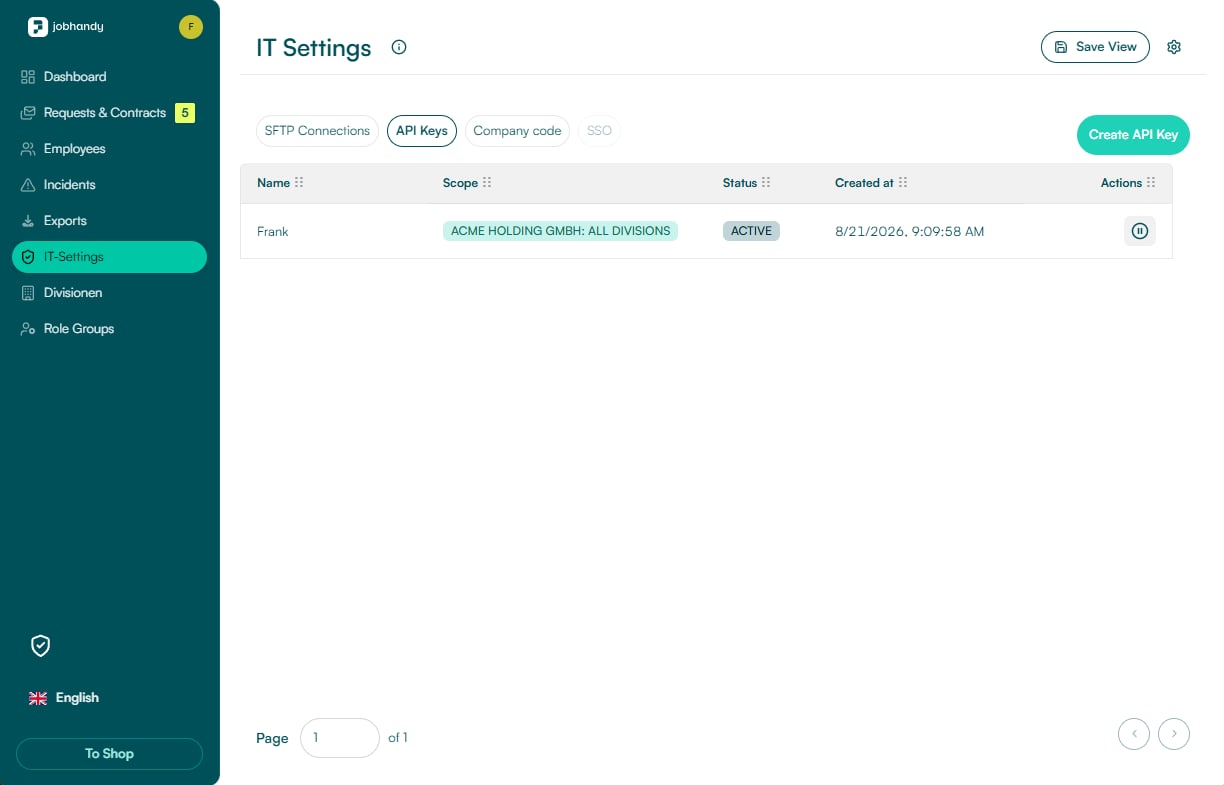Click the jobhandy logo icon
Viewport: 1224px width, 785px height.
point(38,27)
